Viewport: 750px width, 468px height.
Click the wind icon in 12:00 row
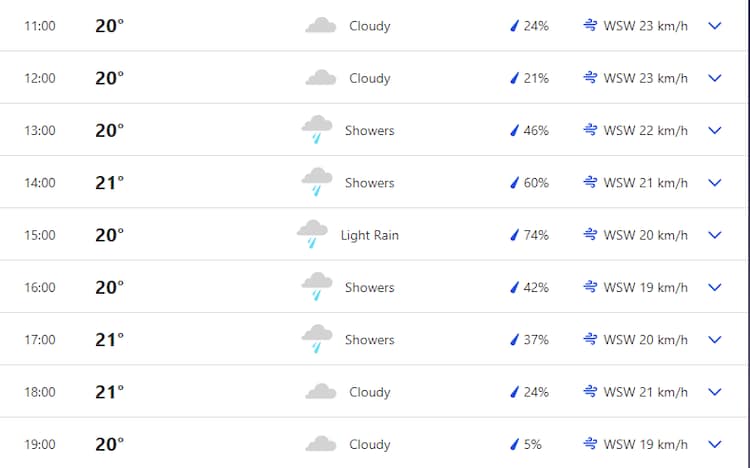590,78
